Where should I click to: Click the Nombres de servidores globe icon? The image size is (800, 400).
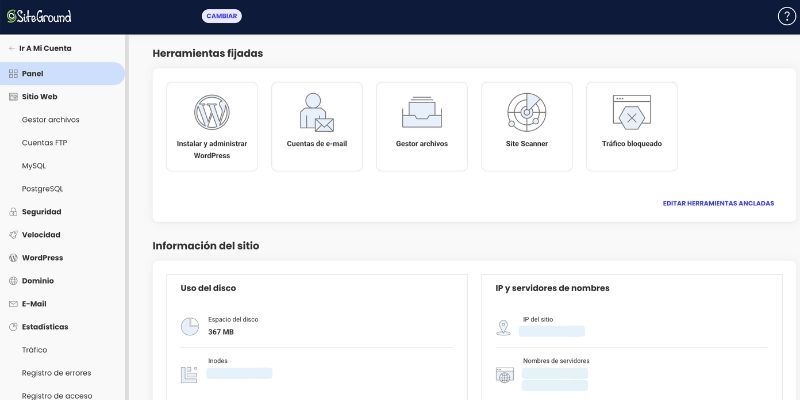point(505,375)
